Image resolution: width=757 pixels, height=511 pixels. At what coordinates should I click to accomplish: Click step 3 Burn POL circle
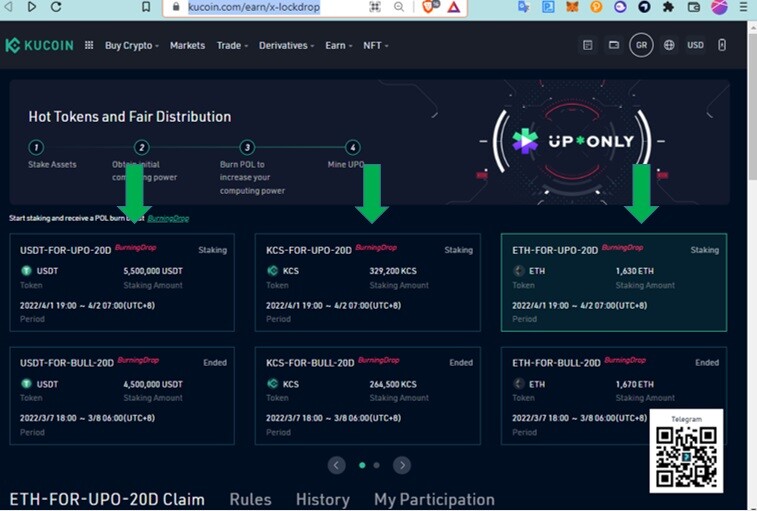pyautogui.click(x=247, y=147)
